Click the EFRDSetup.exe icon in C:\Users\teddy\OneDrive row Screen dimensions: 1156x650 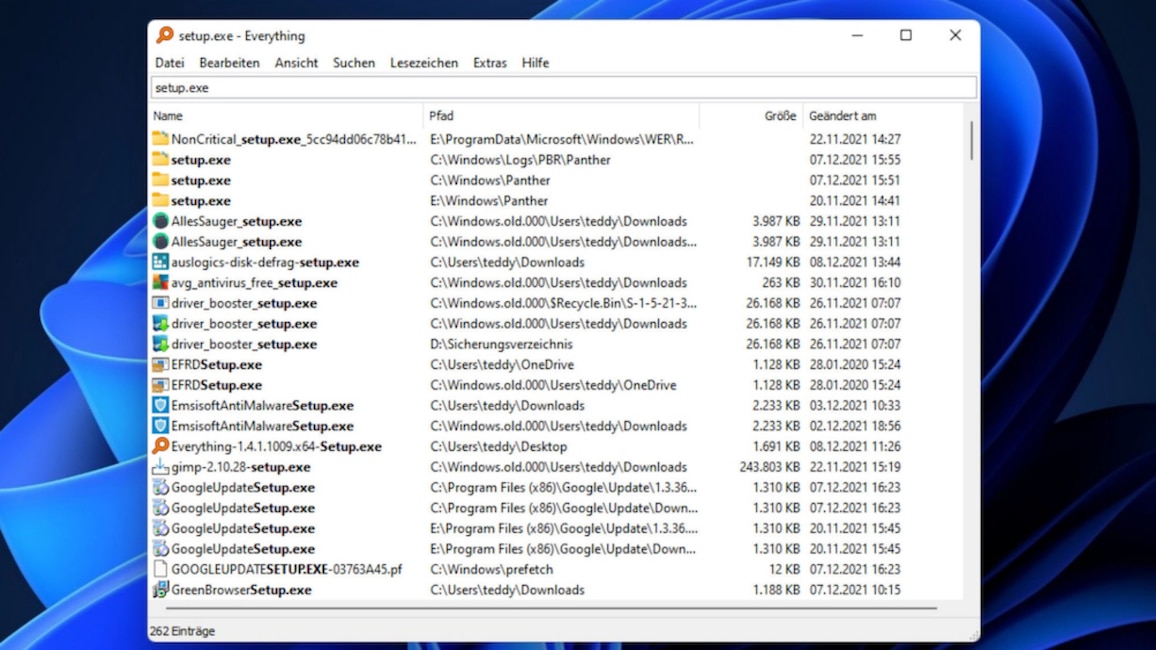160,364
